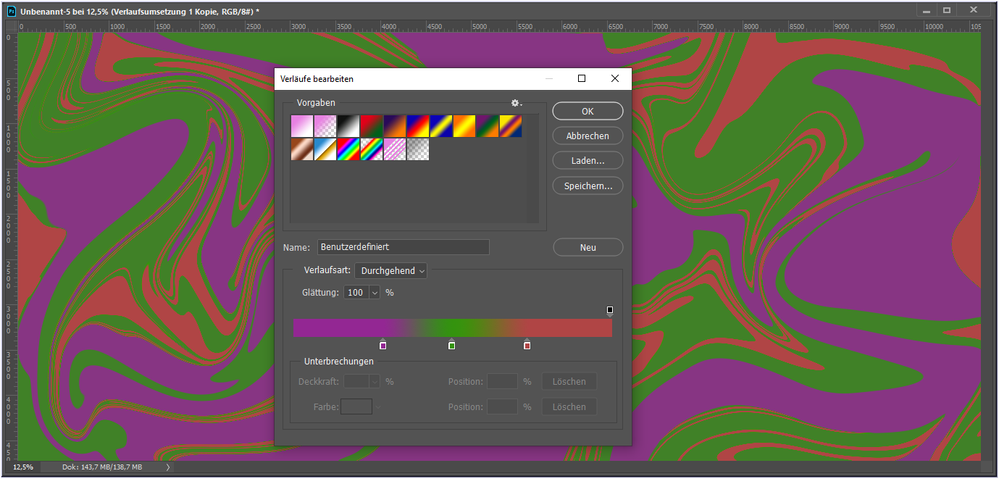Open the Deckkraft dropdown arrow
Screen dimensions: 999x479
[375, 382]
